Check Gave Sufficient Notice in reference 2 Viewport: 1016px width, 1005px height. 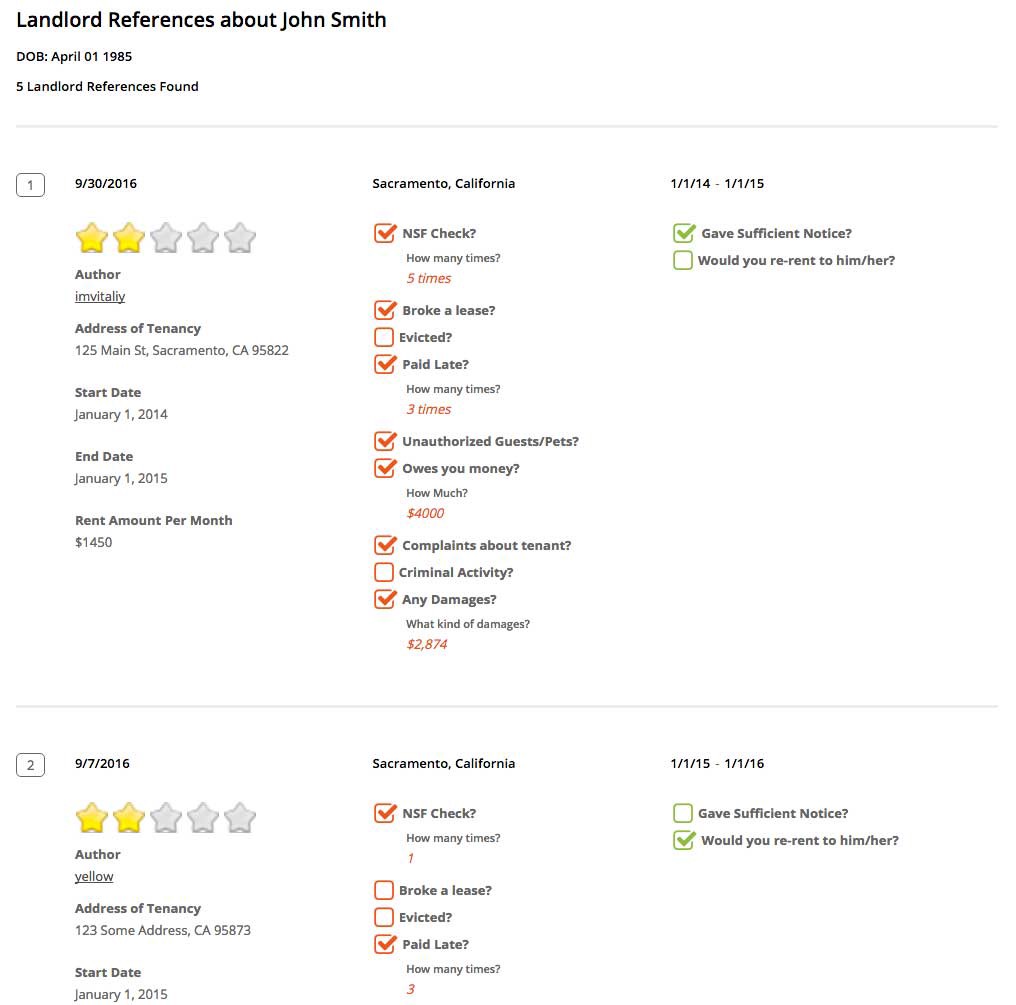682,813
